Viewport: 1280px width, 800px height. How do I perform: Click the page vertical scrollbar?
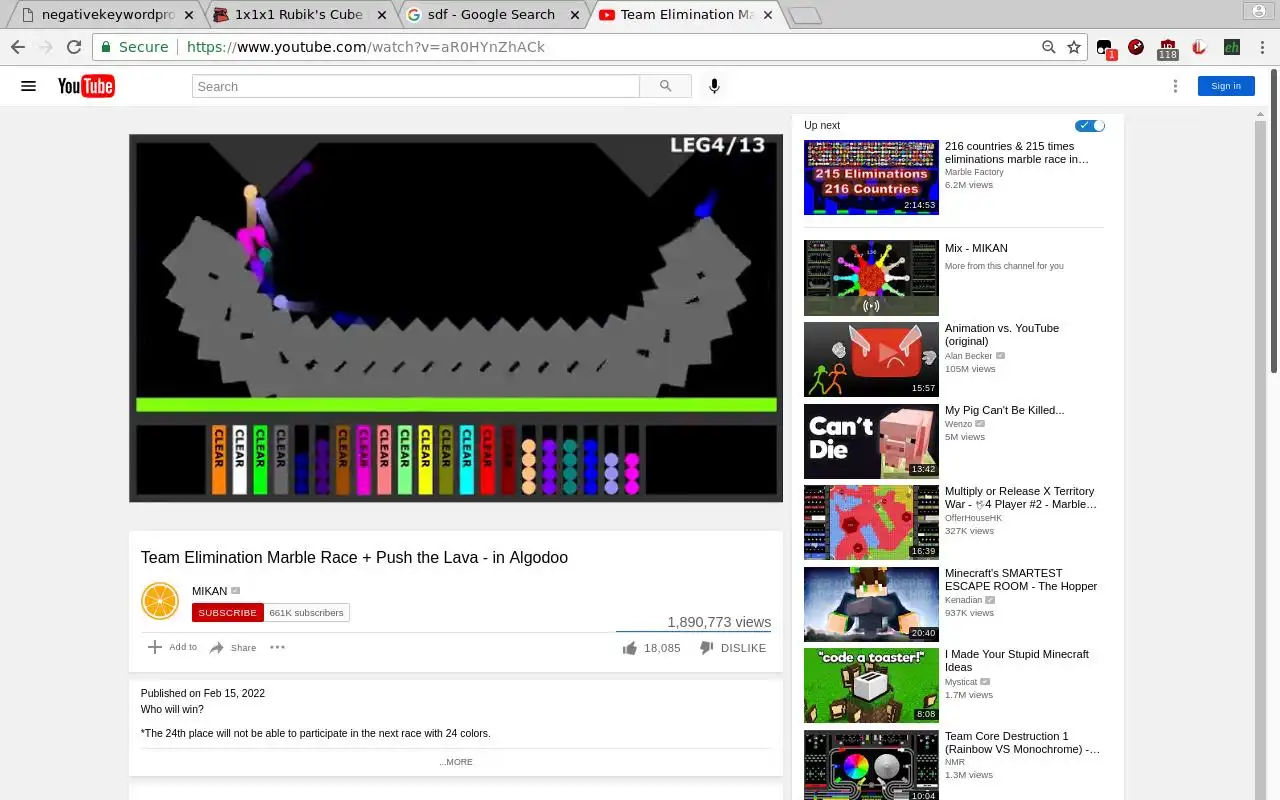click(1273, 220)
